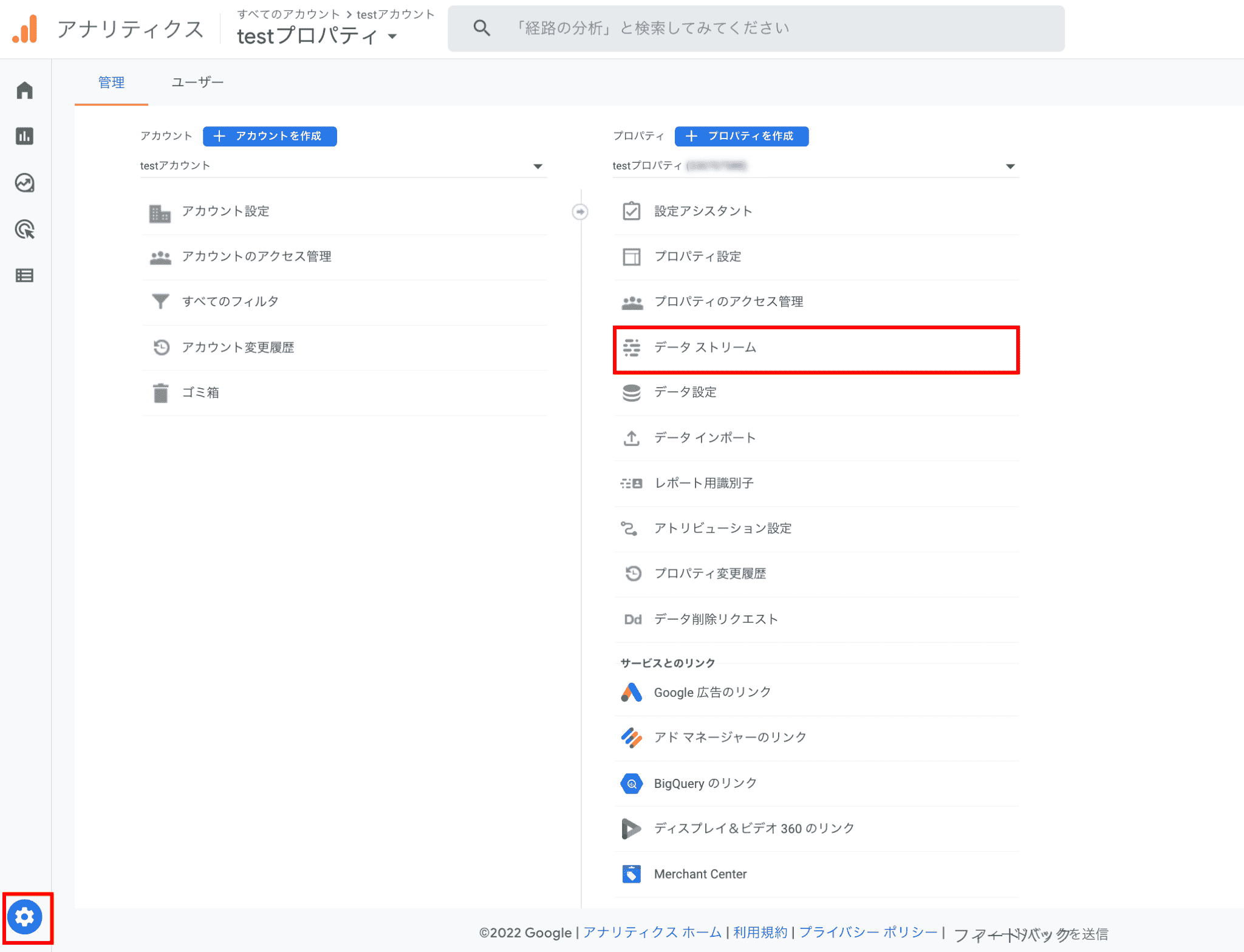This screenshot has width=1244, height=952.
Task: Click the アカウント設定 building icon
Action: (x=160, y=213)
